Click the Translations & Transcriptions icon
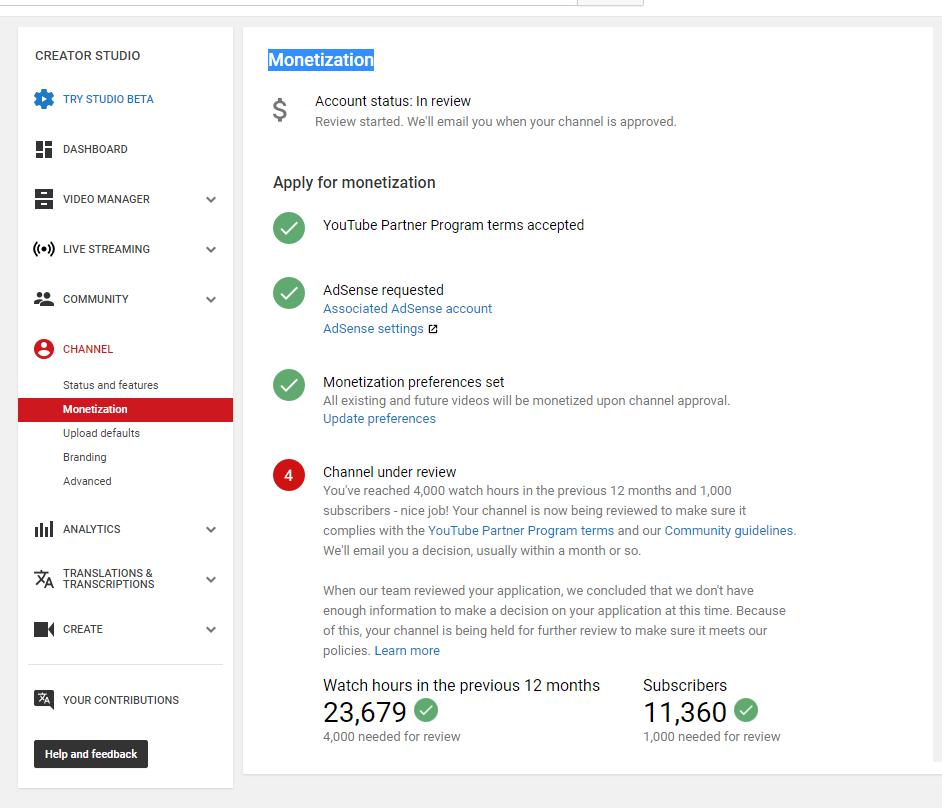 (44, 579)
